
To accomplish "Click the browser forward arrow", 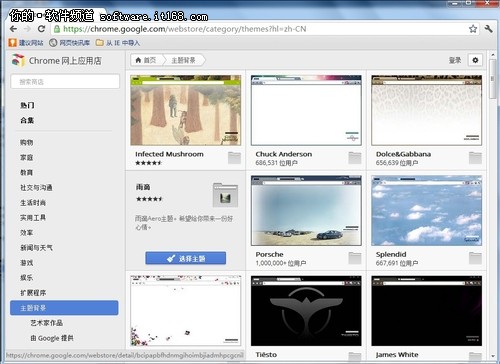I will pyautogui.click(x=27, y=29).
